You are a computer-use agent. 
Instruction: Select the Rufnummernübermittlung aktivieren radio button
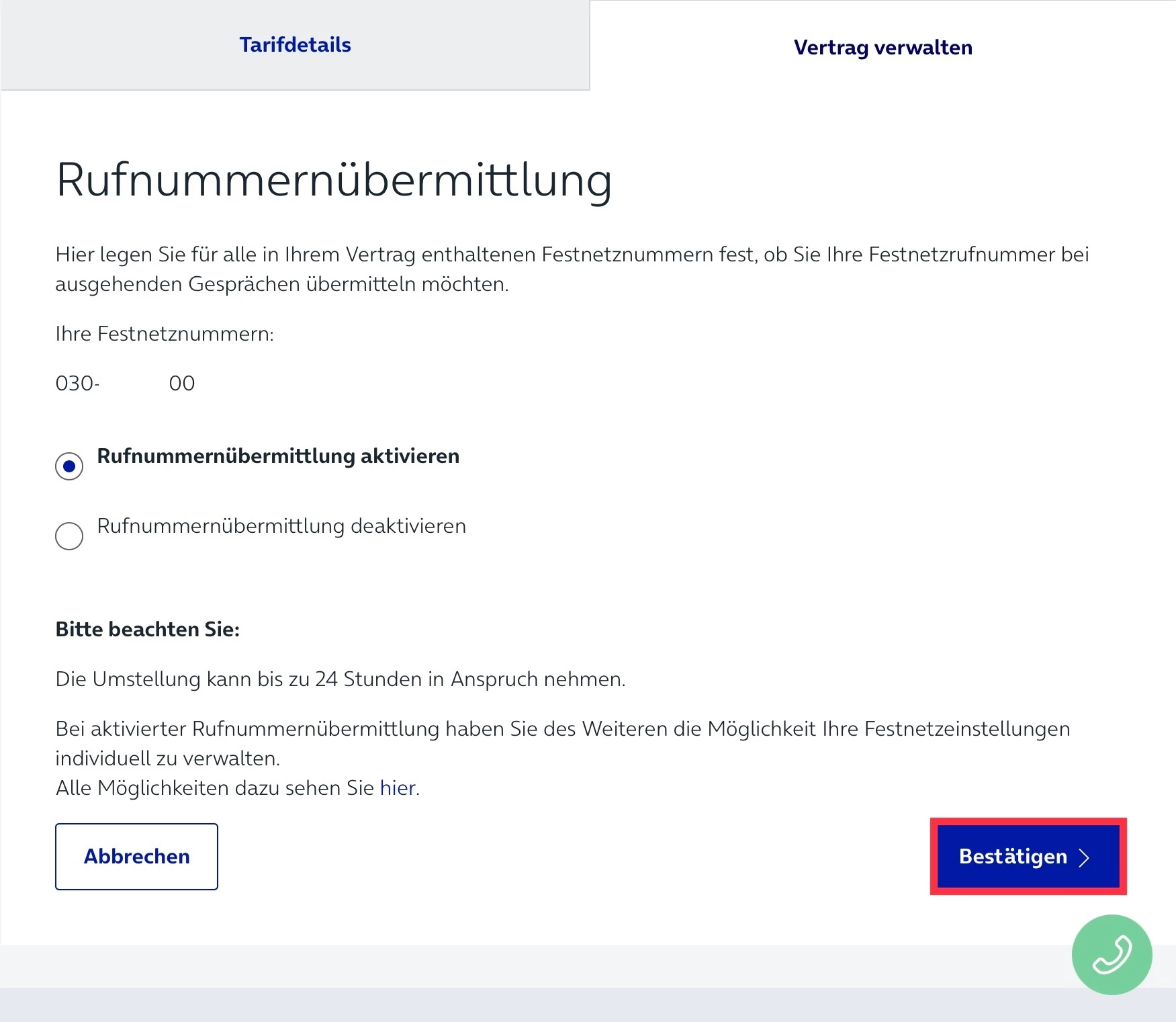[69, 466]
